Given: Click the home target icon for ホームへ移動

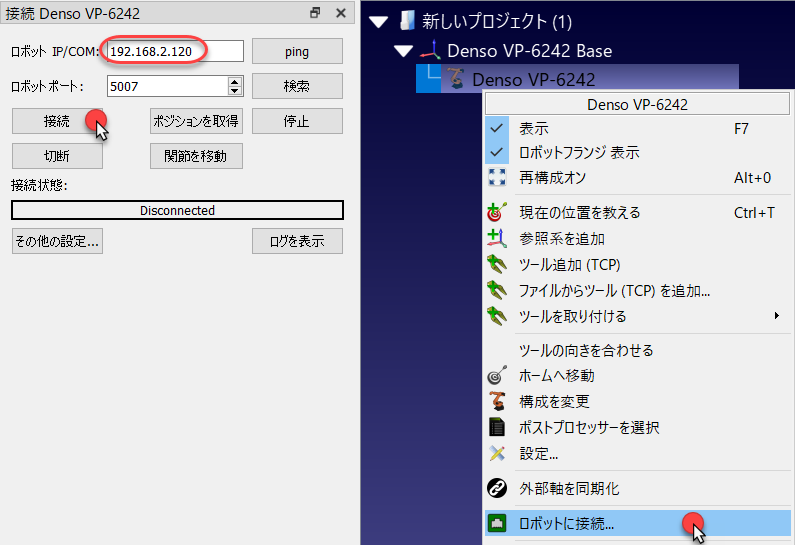Looking at the screenshot, I should 497,375.
